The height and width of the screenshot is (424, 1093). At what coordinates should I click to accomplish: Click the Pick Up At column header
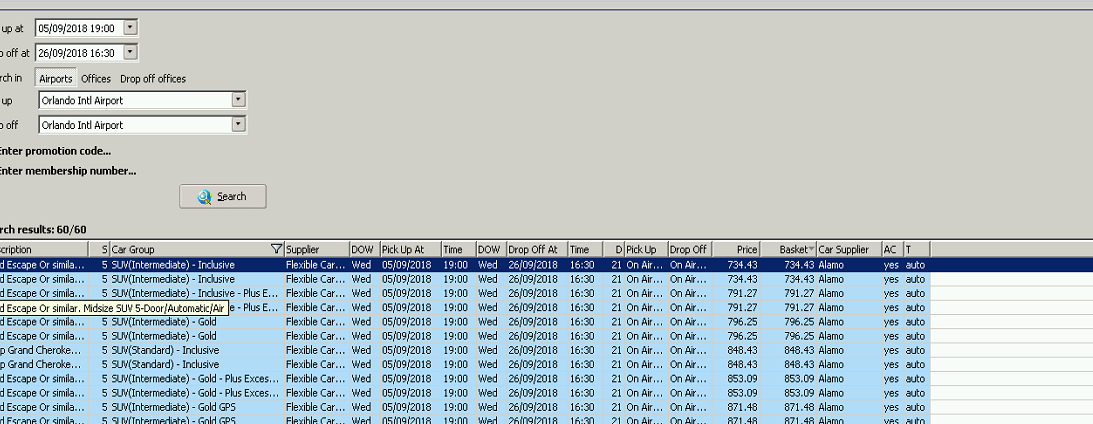click(411, 249)
